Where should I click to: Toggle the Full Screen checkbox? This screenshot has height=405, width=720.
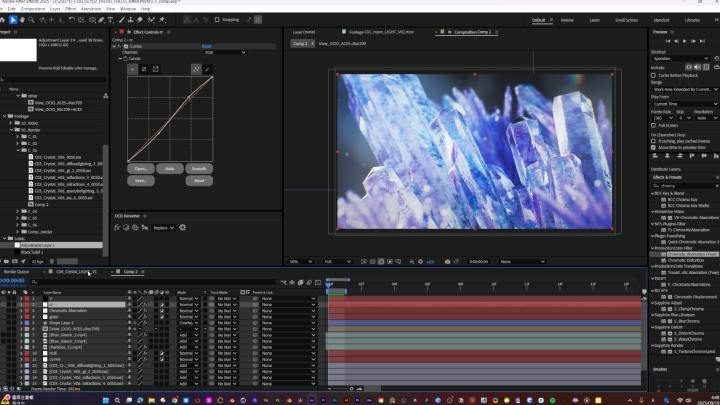pos(655,125)
